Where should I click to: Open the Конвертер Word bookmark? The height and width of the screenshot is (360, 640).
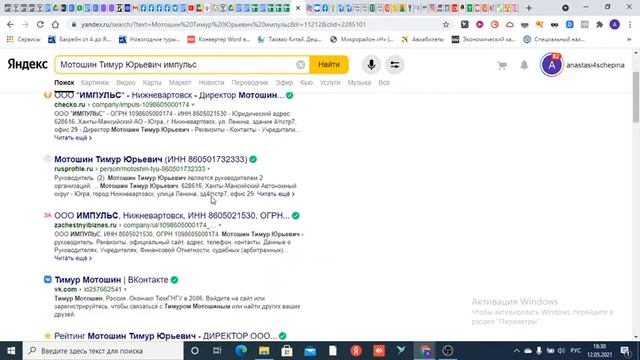point(219,40)
